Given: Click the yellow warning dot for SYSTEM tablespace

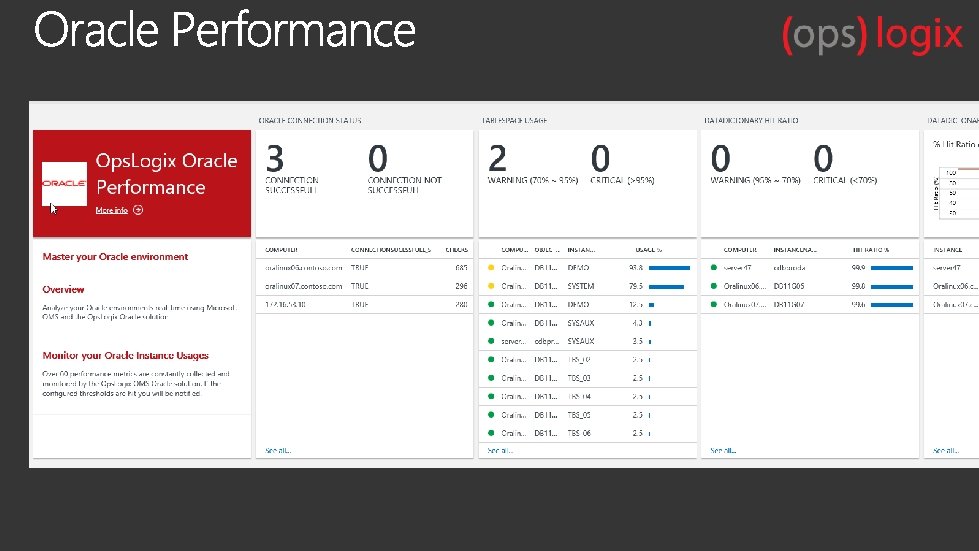Looking at the screenshot, I should tap(491, 286).
